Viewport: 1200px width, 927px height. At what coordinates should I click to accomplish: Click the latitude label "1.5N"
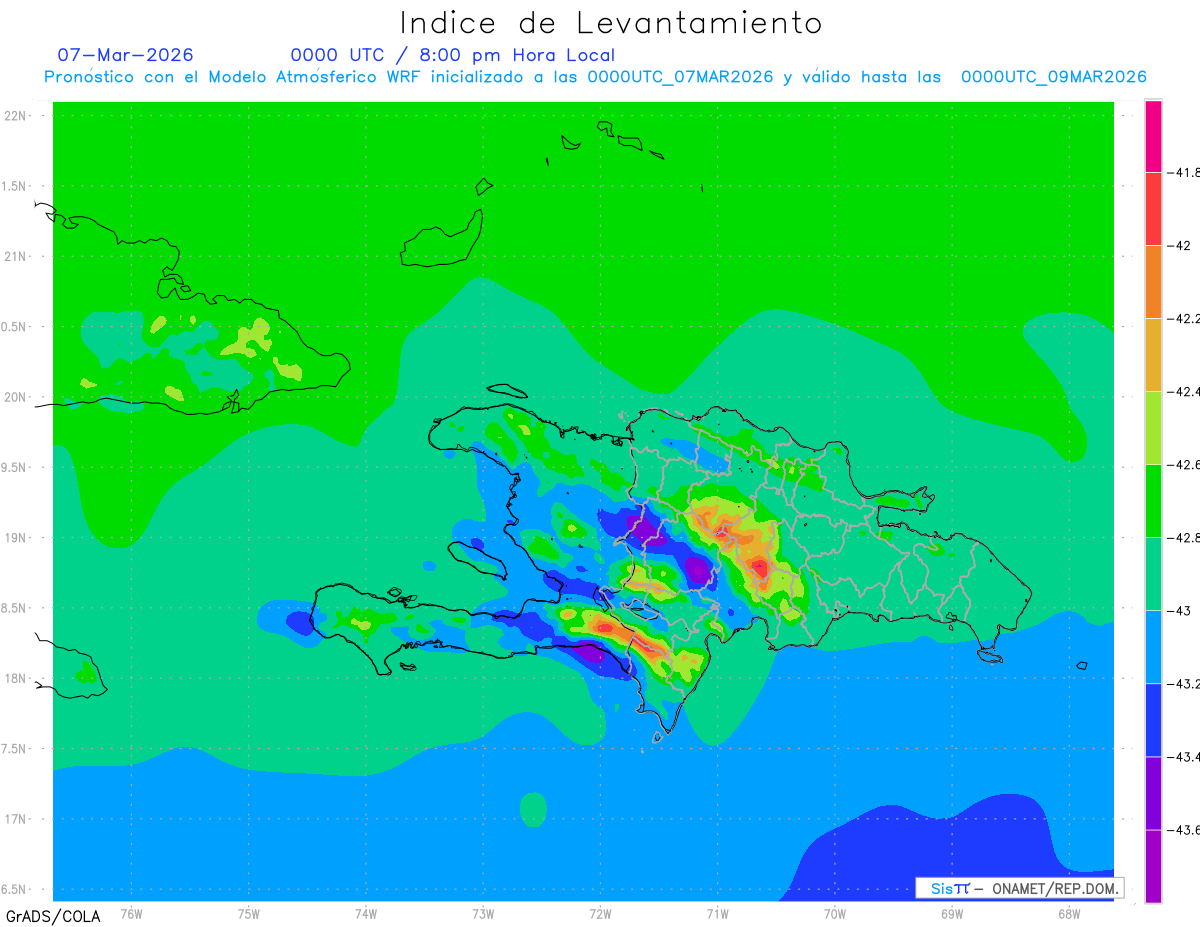pyautogui.click(x=15, y=186)
